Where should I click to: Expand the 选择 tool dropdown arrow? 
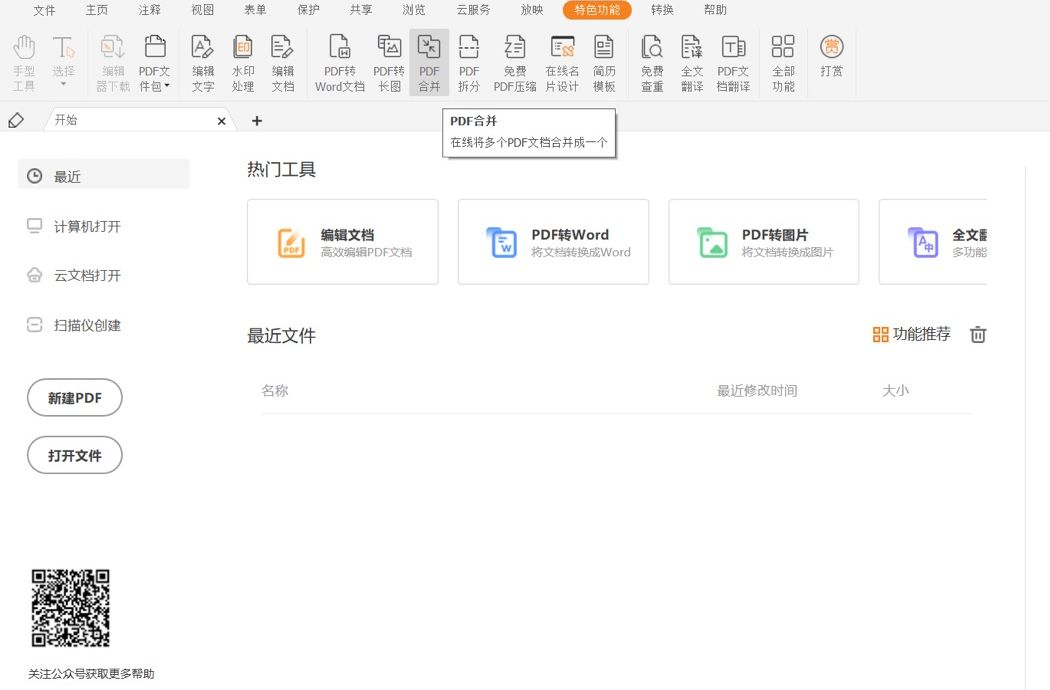click(x=63, y=84)
